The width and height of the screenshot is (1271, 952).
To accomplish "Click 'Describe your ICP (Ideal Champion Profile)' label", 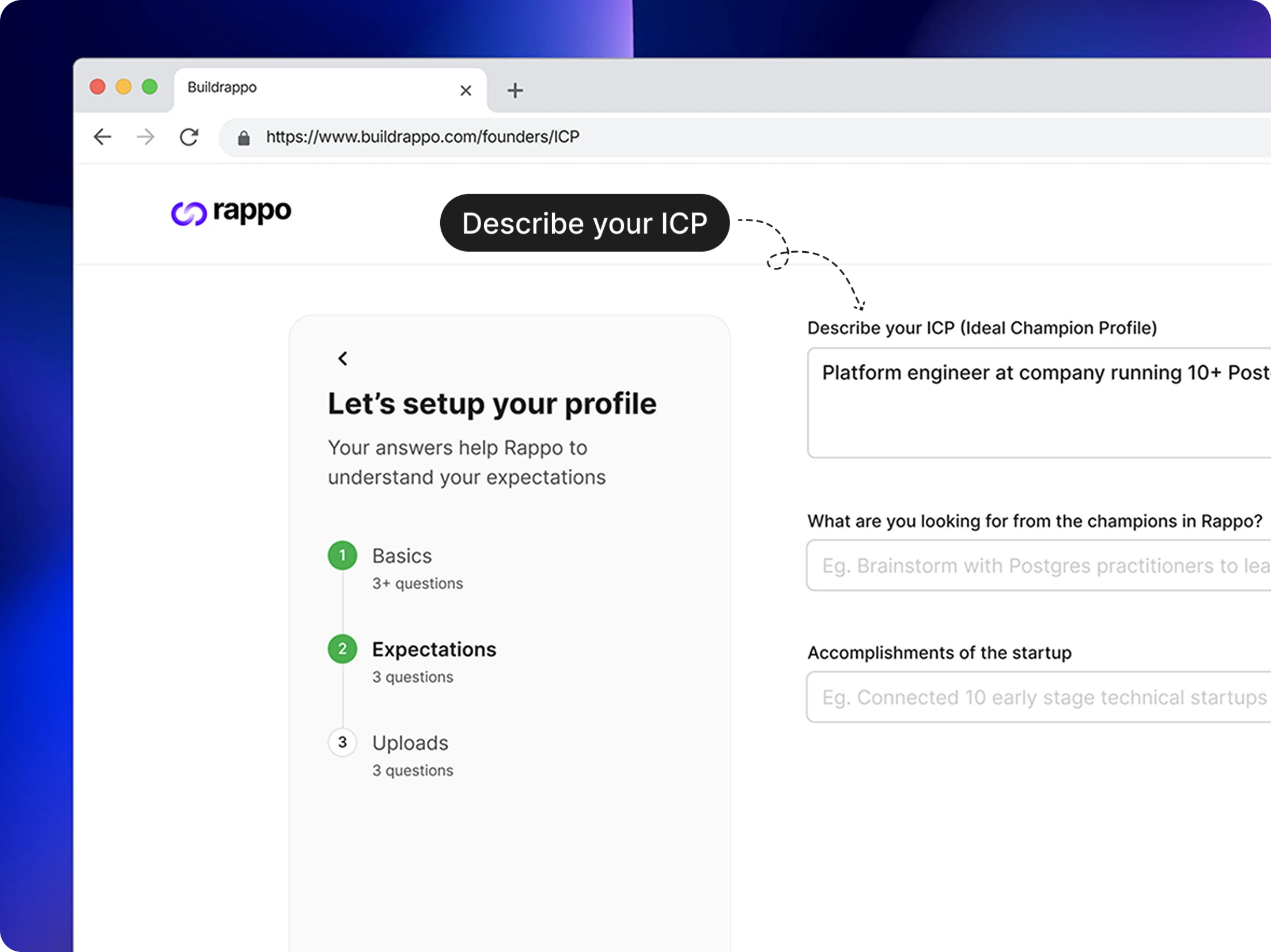I will (982, 328).
